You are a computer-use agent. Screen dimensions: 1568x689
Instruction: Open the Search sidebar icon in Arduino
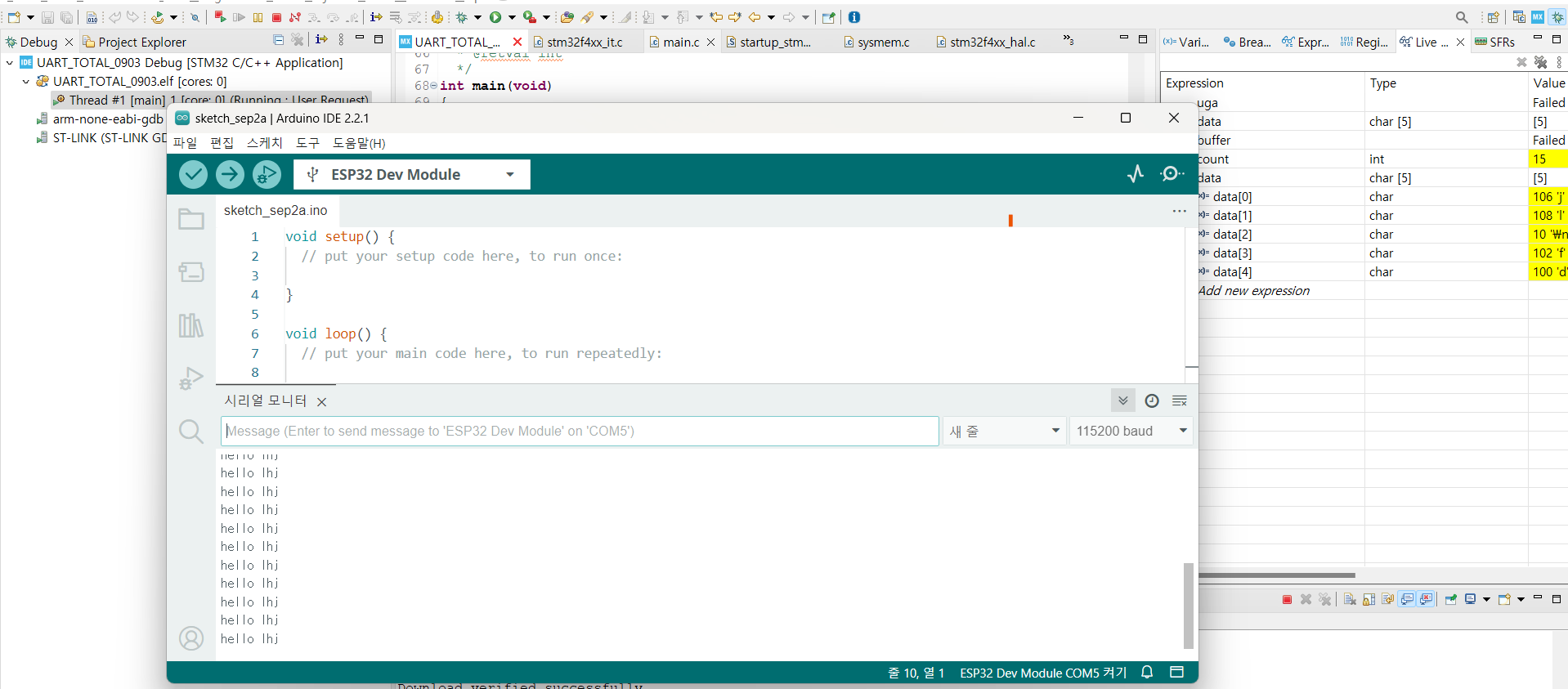tap(191, 432)
